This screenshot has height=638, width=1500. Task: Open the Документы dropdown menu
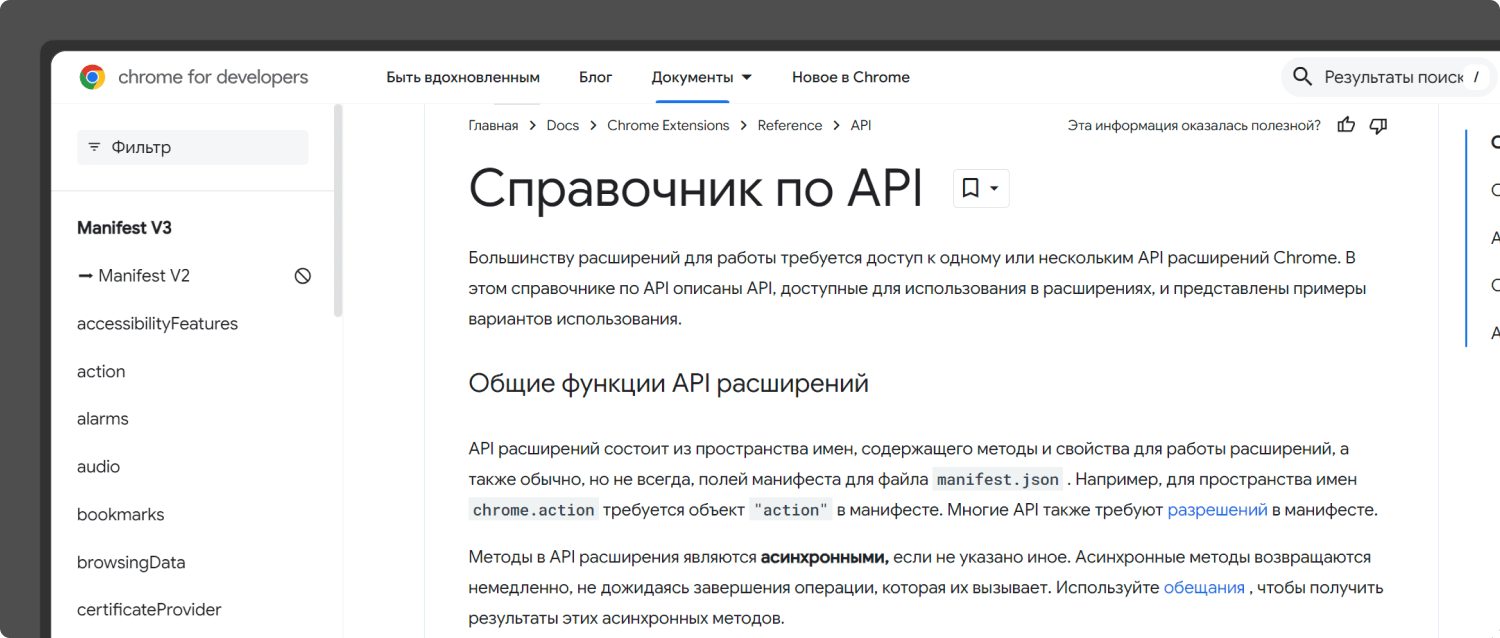(701, 77)
